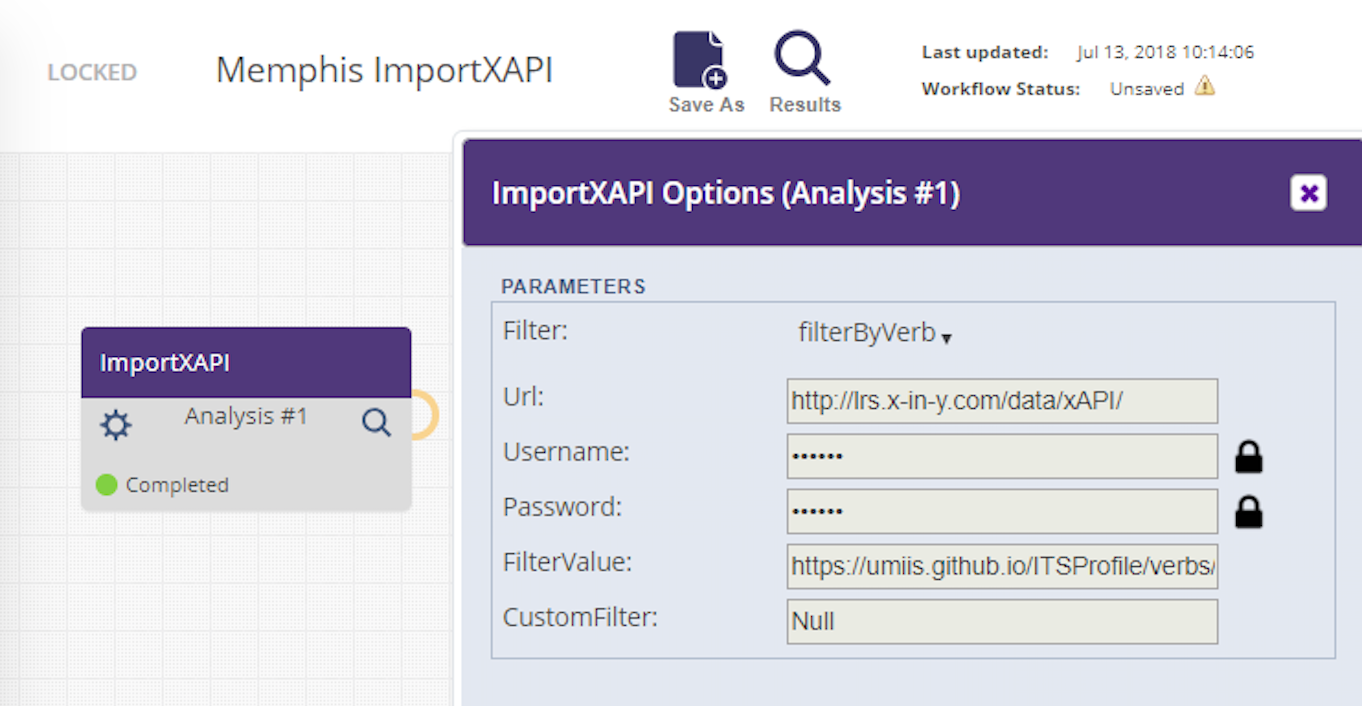Click the Url: parameter label
Viewport: 1362px width, 706px height.
point(523,398)
